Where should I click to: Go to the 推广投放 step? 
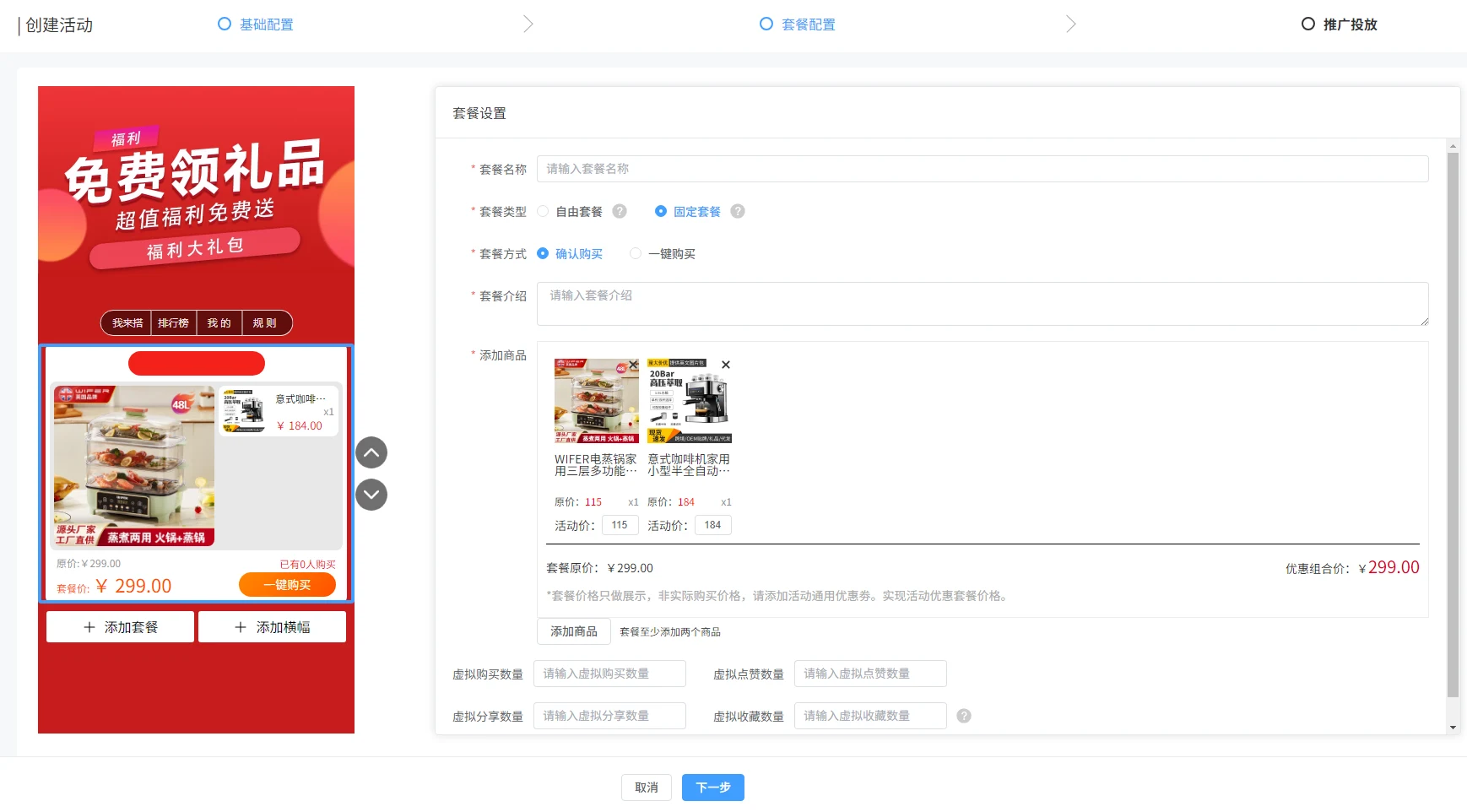click(1340, 24)
